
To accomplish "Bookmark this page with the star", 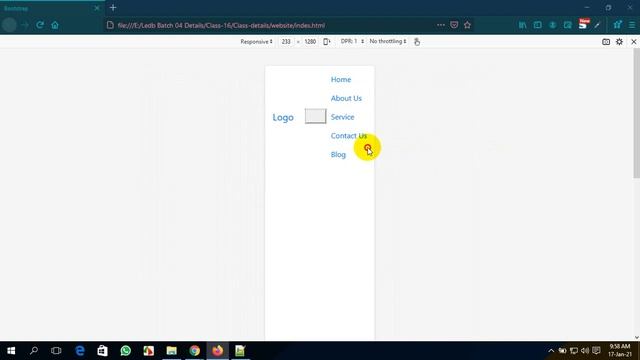I will (x=467, y=25).
